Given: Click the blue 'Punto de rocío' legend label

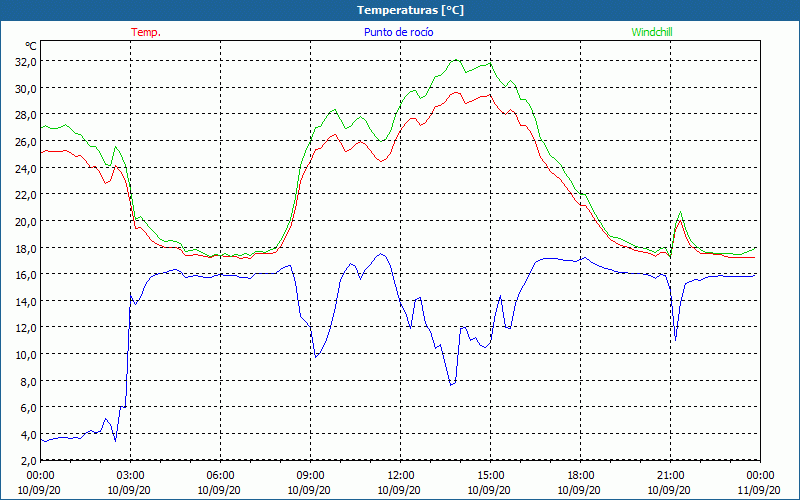Looking at the screenshot, I should pyautogui.click(x=398, y=32).
